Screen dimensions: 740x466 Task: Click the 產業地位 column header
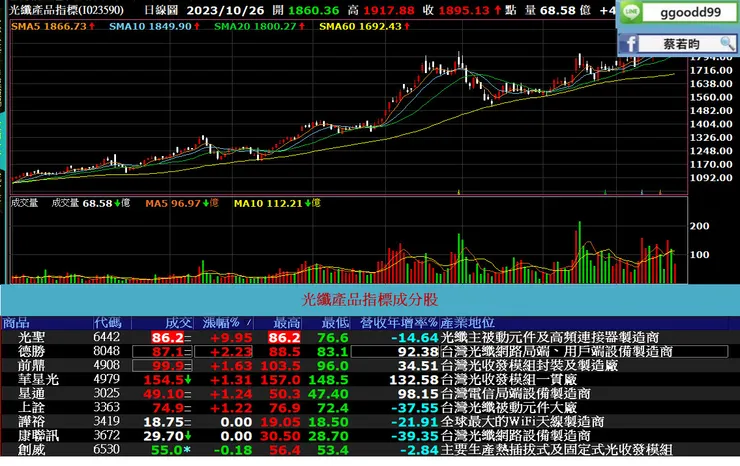coord(467,323)
